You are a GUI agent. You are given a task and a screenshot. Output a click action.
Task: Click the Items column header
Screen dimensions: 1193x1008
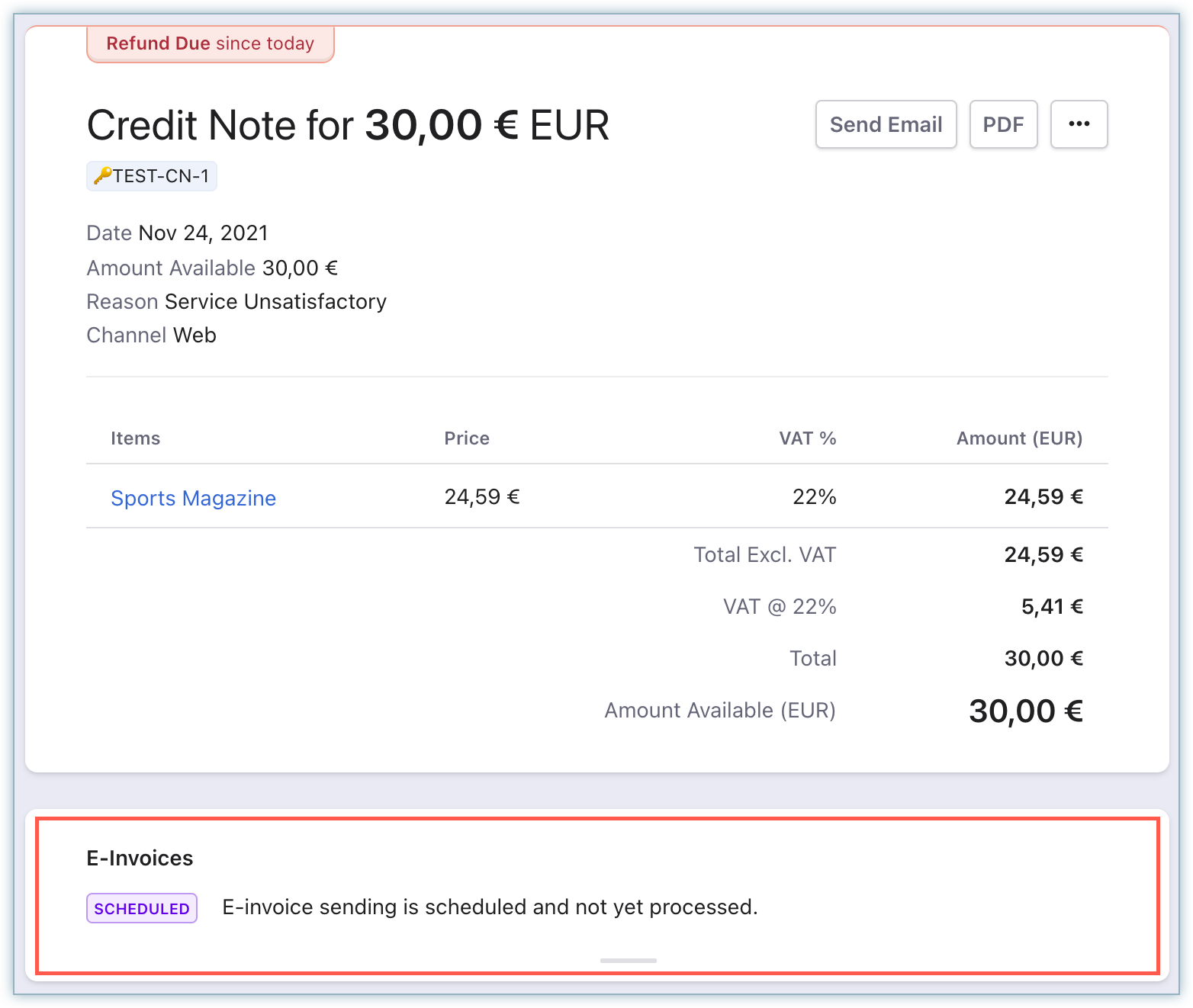pyautogui.click(x=135, y=438)
